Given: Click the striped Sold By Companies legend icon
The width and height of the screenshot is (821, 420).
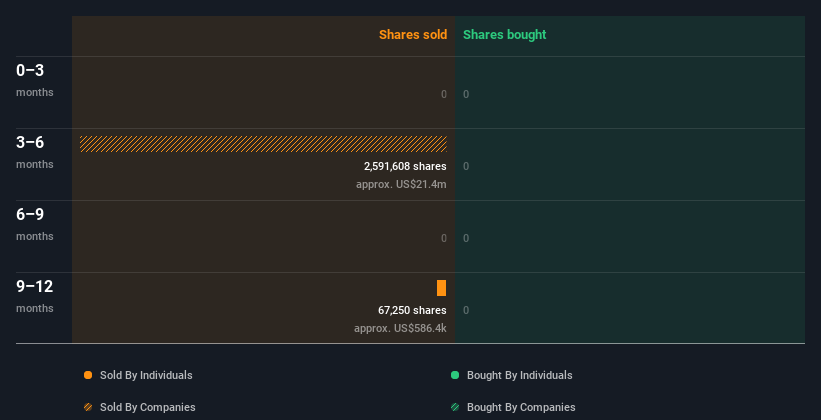Looking at the screenshot, I should [x=88, y=407].
